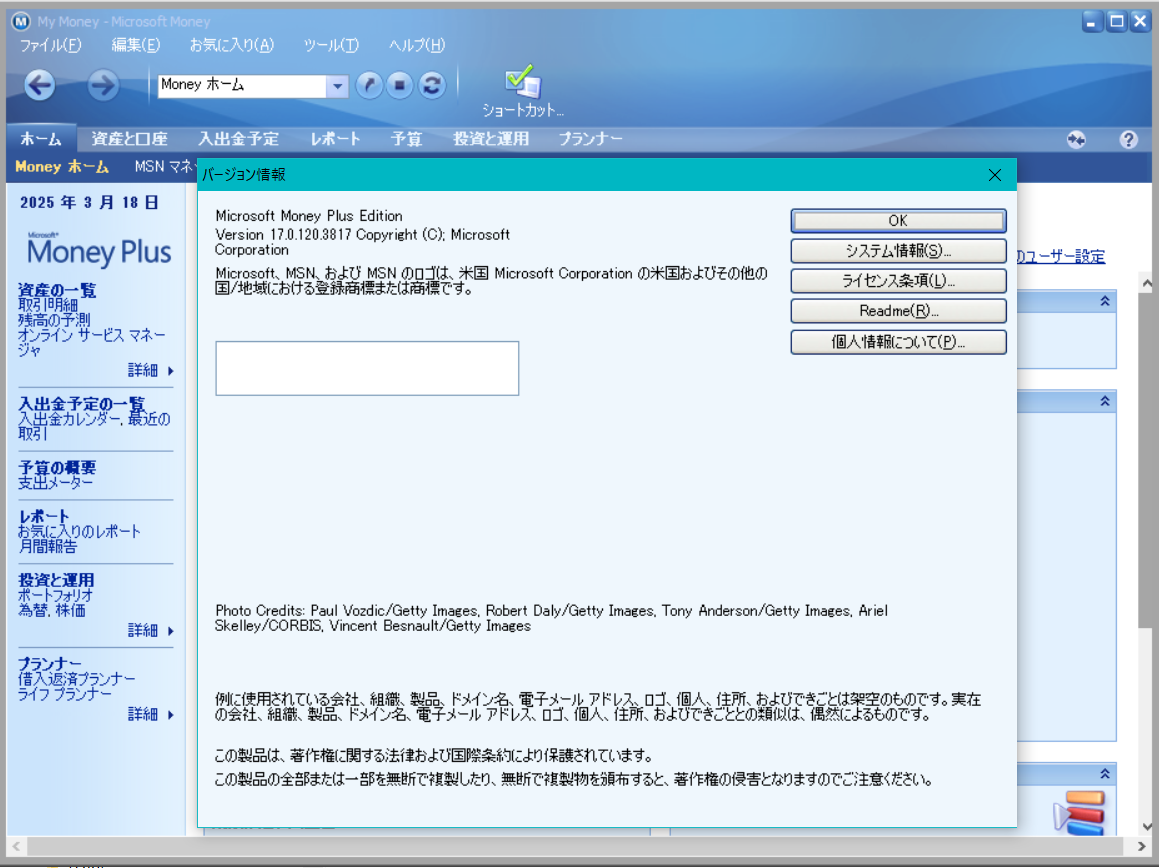The width and height of the screenshot is (1159, 868).
Task: Open the Money ホーム address dropdown
Action: pyautogui.click(x=337, y=87)
